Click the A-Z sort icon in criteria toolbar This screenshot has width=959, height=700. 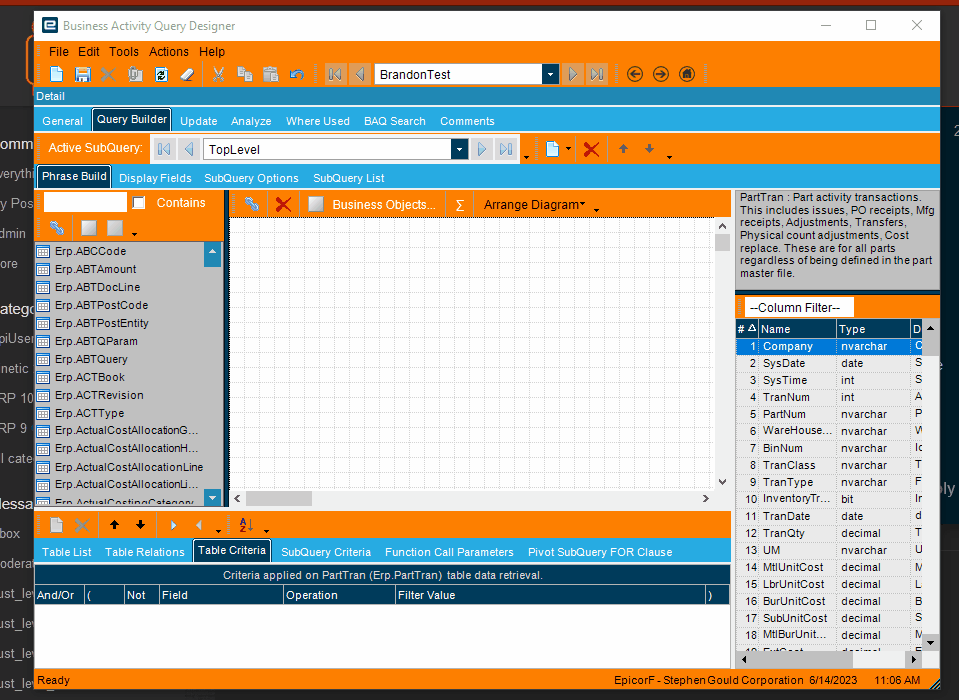[246, 525]
